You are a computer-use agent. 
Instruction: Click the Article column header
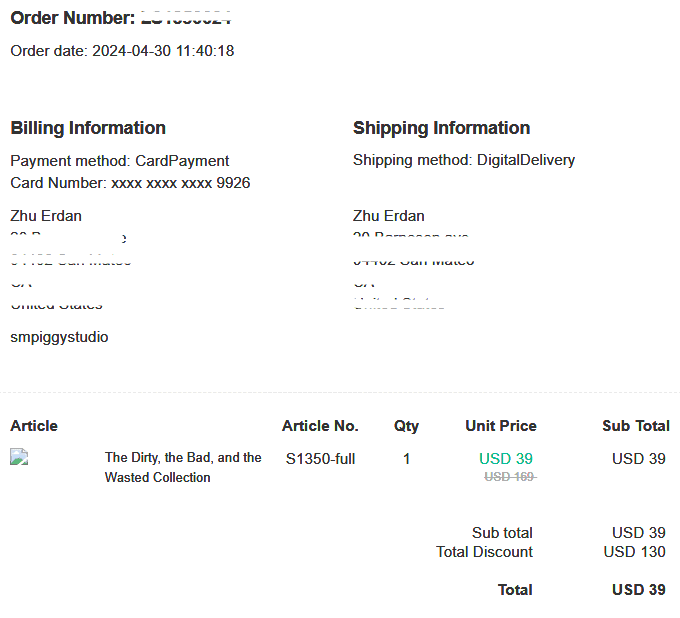[x=34, y=425]
